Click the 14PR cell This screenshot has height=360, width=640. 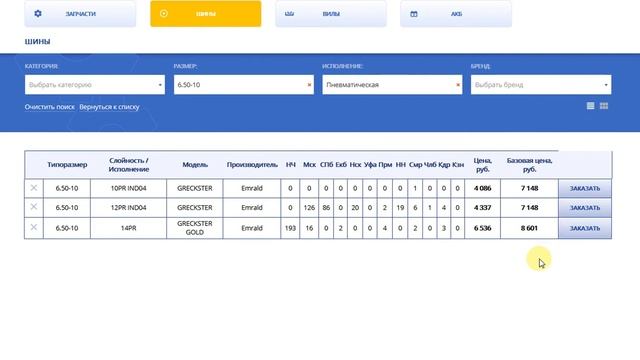(129, 228)
